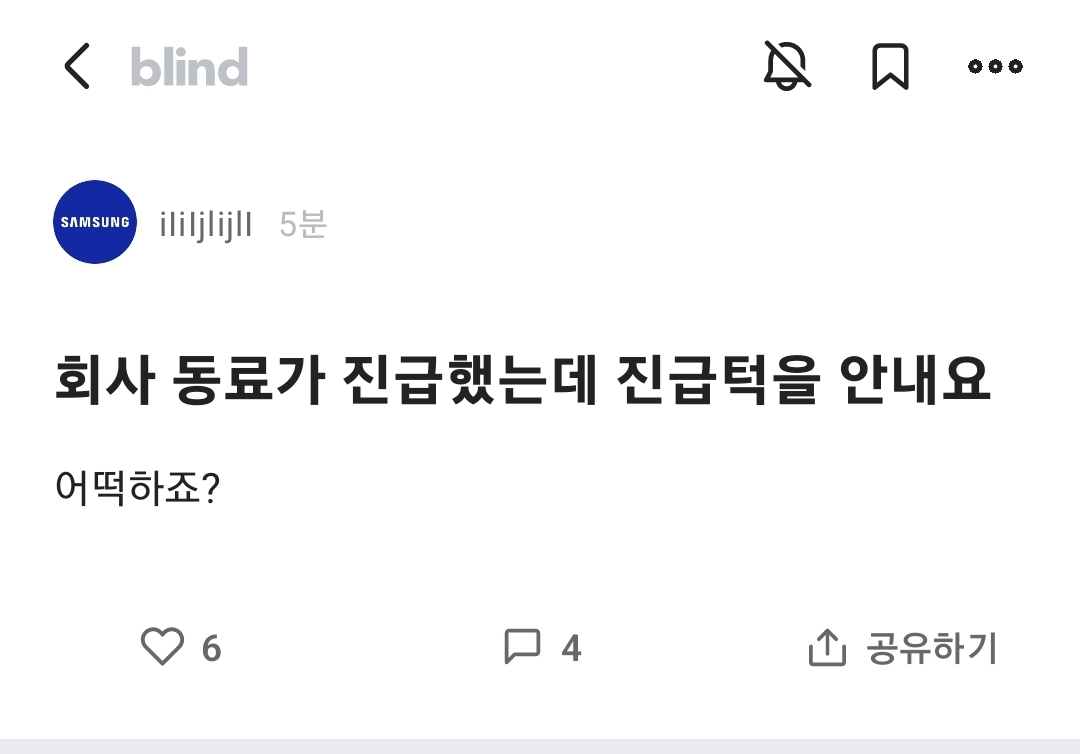1080x754 pixels.
Task: Click the word 진급했는데 in the title
Action: click(x=470, y=381)
